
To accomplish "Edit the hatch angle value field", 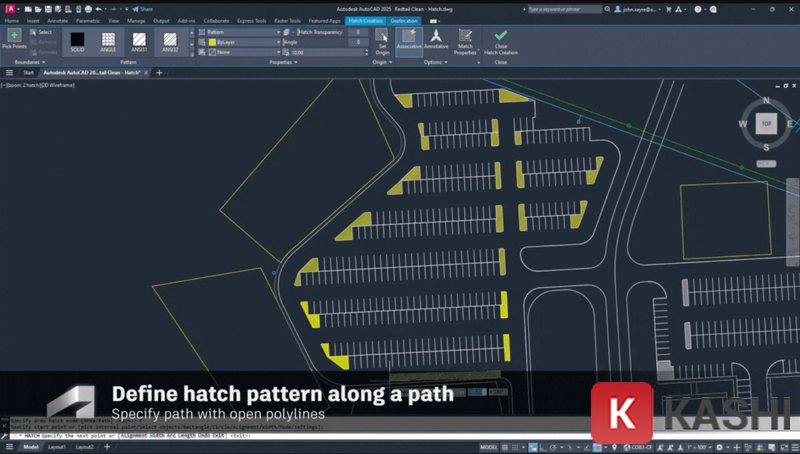I will 359,42.
